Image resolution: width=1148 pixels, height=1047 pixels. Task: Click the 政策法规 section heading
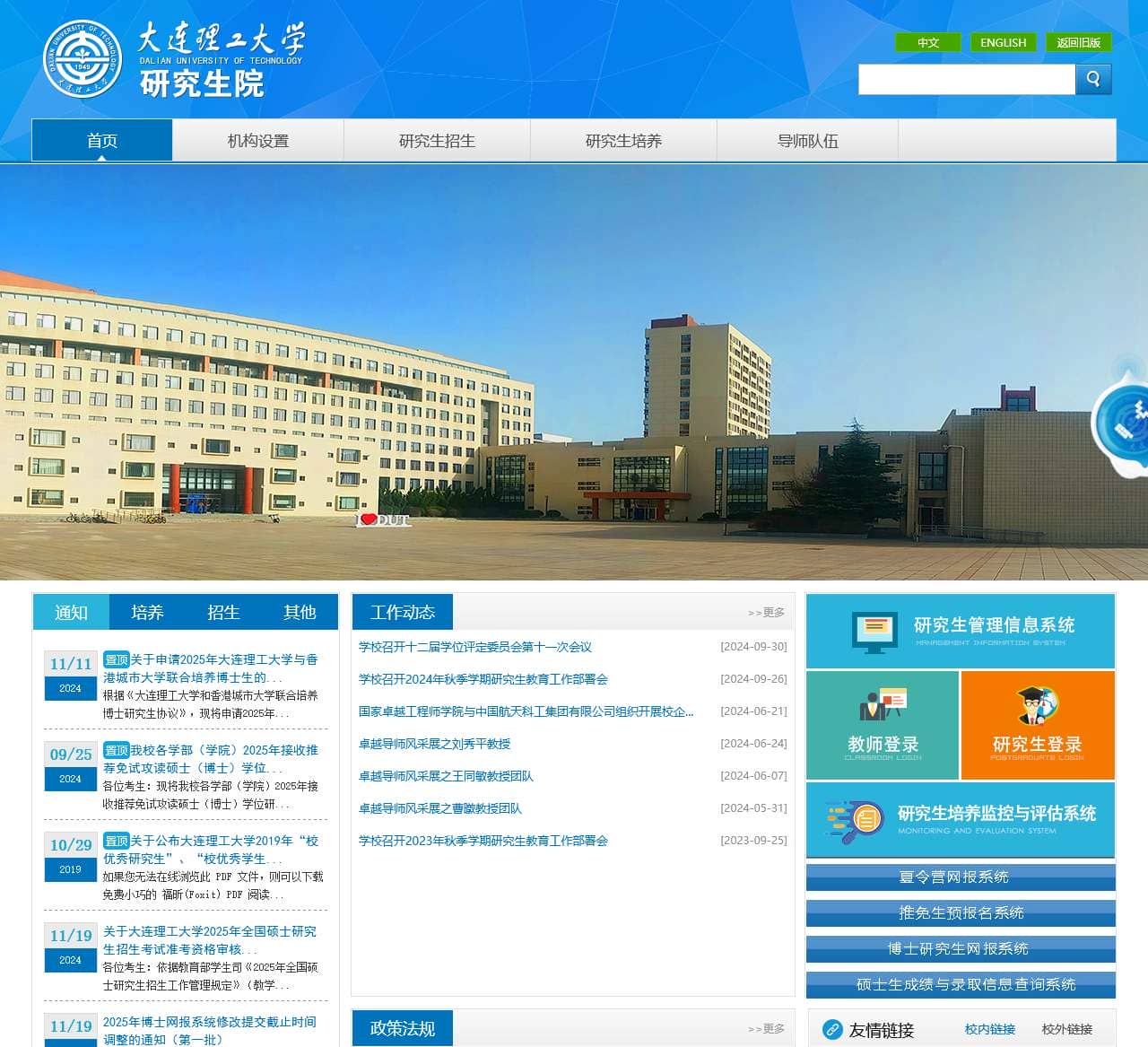tap(403, 1028)
